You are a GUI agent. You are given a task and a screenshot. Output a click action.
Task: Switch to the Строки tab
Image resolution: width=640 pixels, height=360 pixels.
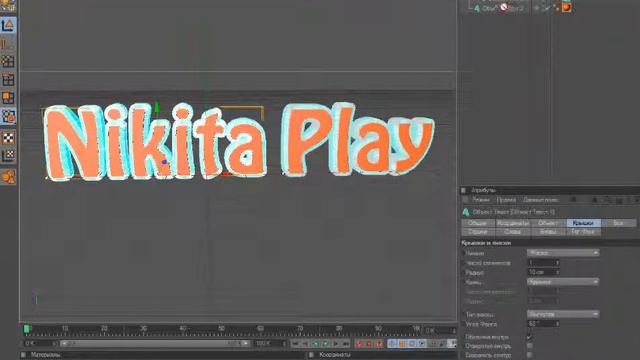tap(478, 232)
